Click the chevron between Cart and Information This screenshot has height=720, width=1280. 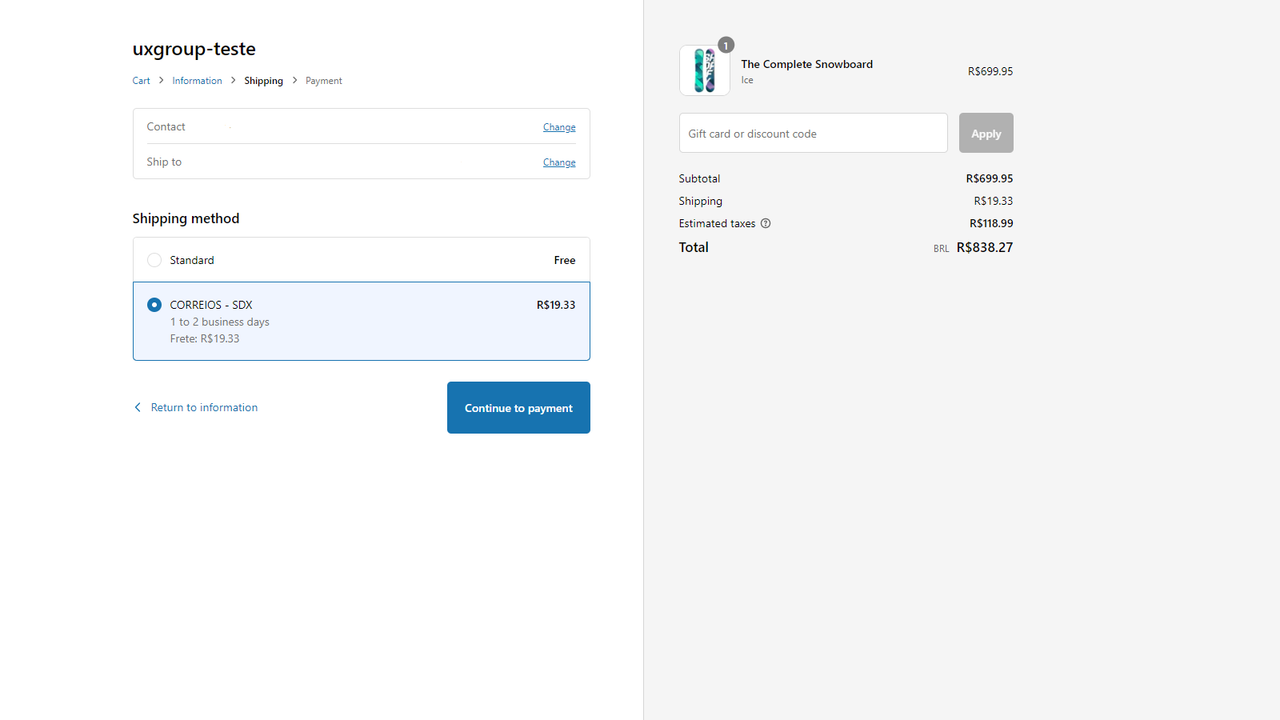coord(161,80)
